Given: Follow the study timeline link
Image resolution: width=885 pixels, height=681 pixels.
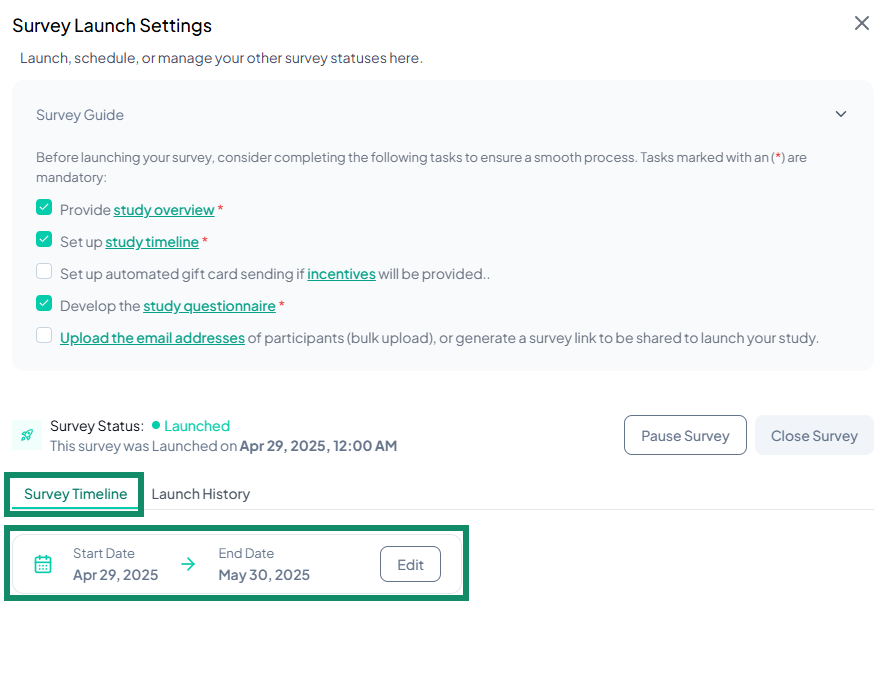Looking at the screenshot, I should tap(152, 242).
